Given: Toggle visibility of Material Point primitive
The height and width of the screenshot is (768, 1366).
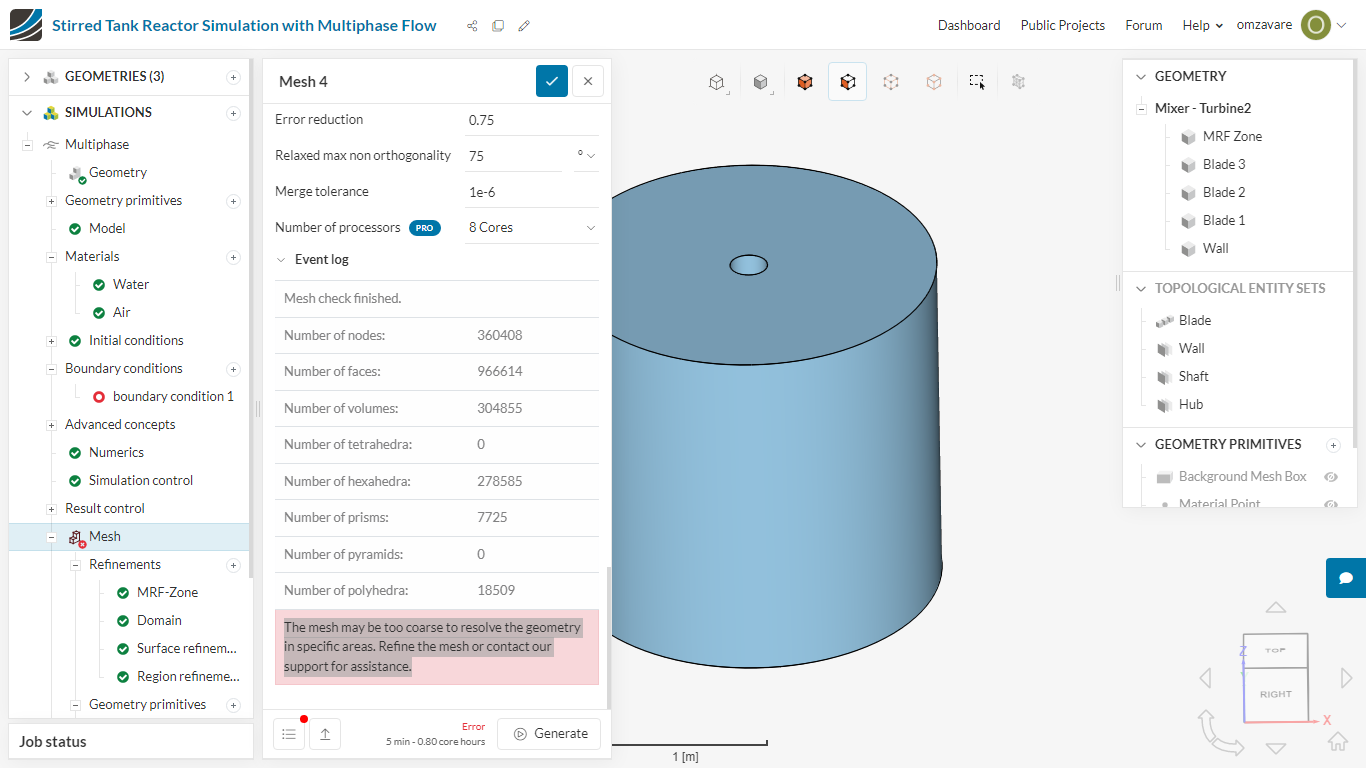Looking at the screenshot, I should pyautogui.click(x=1331, y=504).
